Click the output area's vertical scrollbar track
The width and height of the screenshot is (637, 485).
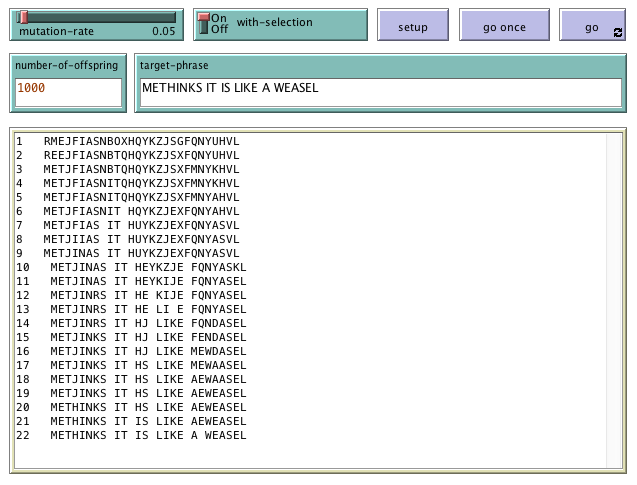[615, 300]
